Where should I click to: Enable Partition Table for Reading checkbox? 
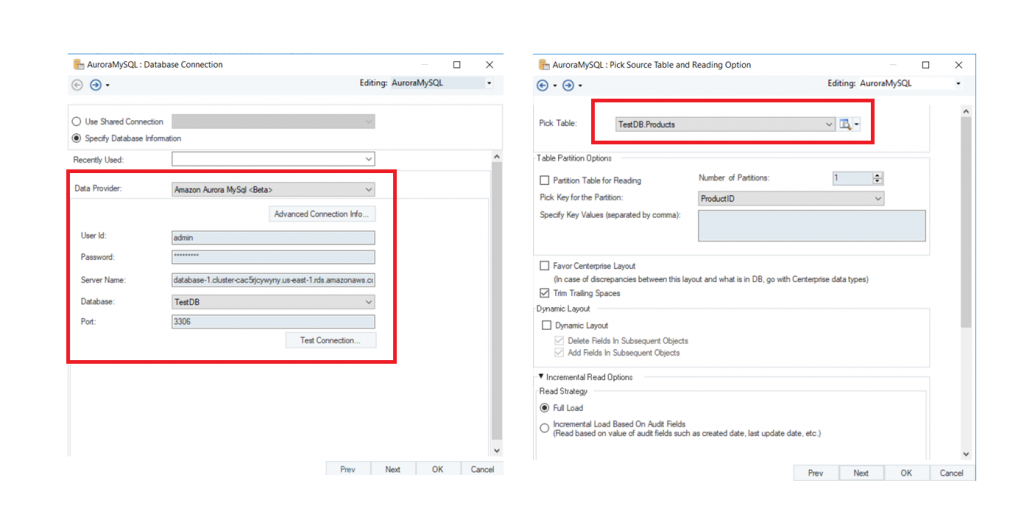click(545, 181)
